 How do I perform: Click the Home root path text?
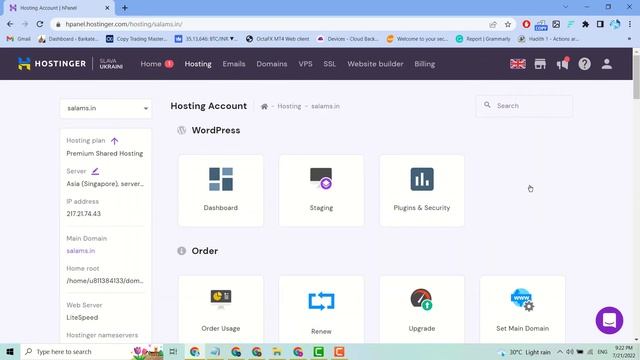(x=105, y=280)
